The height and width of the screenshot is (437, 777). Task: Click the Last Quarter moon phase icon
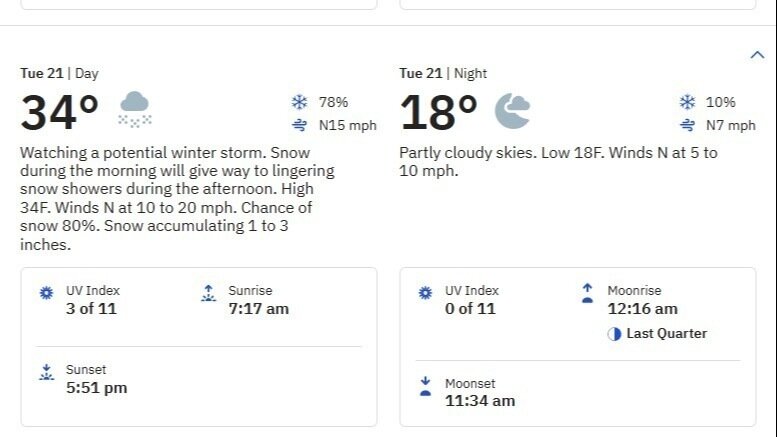pos(614,334)
